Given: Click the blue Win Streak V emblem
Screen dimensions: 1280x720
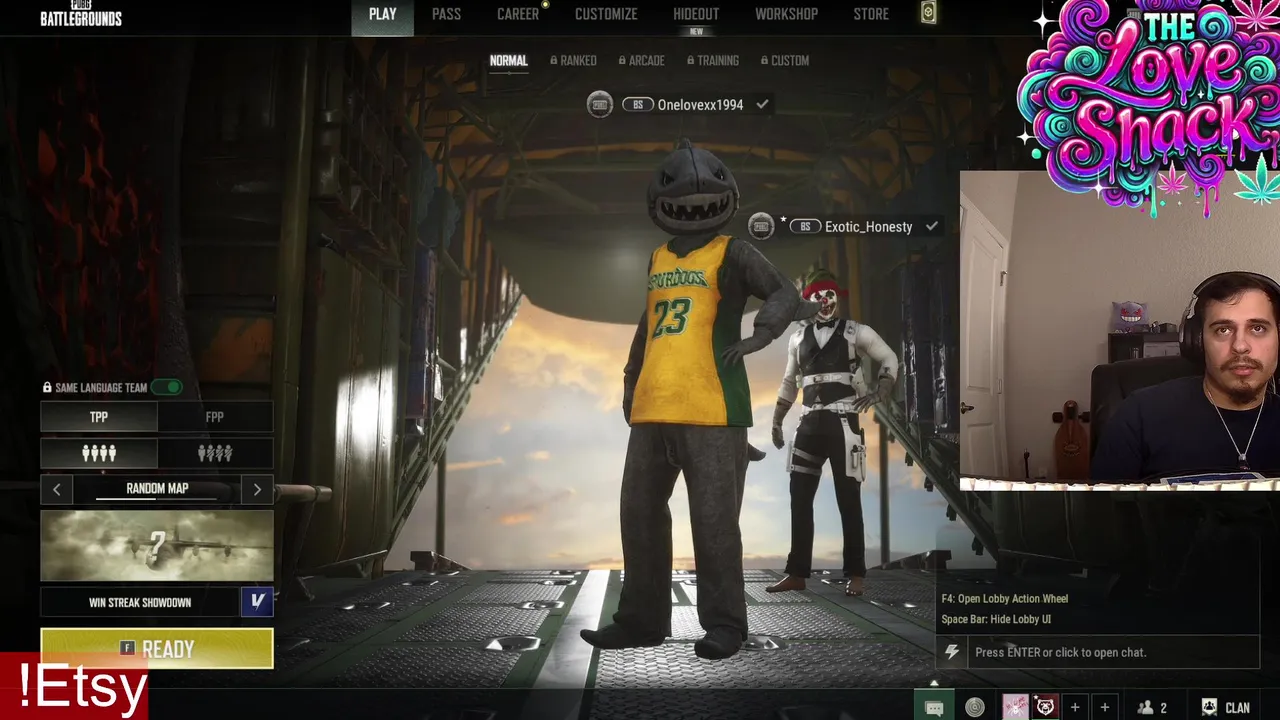Looking at the screenshot, I should [x=257, y=601].
